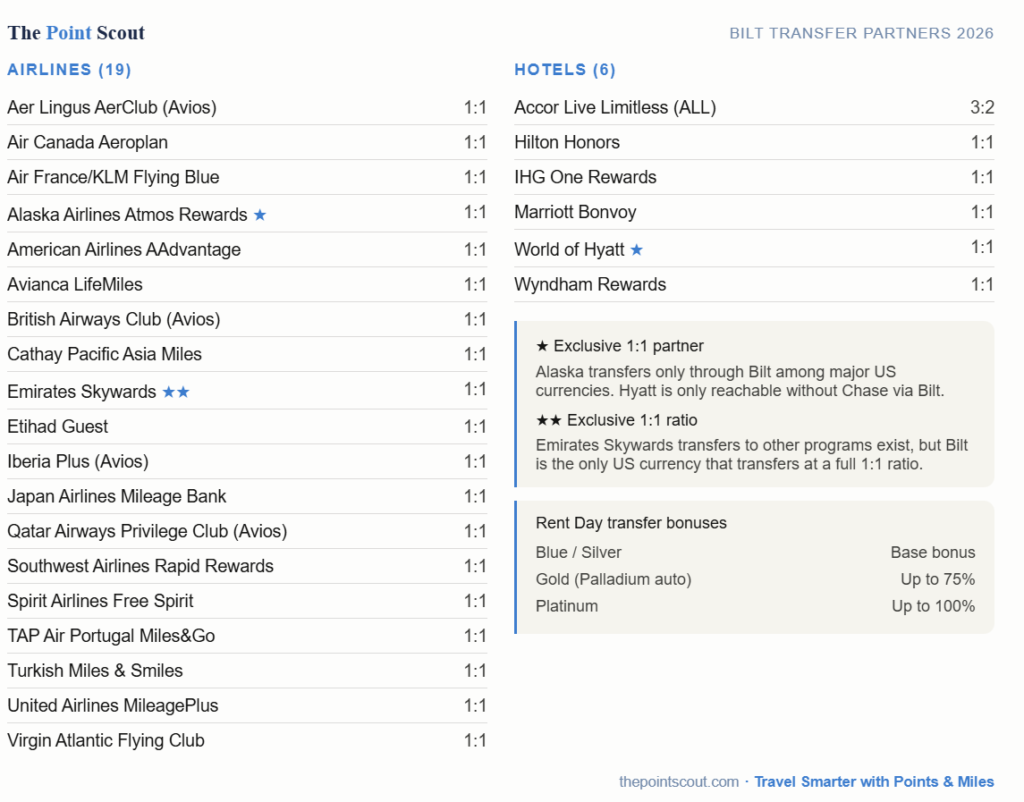Select 'Marriott Bonvoy' row
Image resolution: width=1024 pixels, height=802 pixels.
pos(754,212)
